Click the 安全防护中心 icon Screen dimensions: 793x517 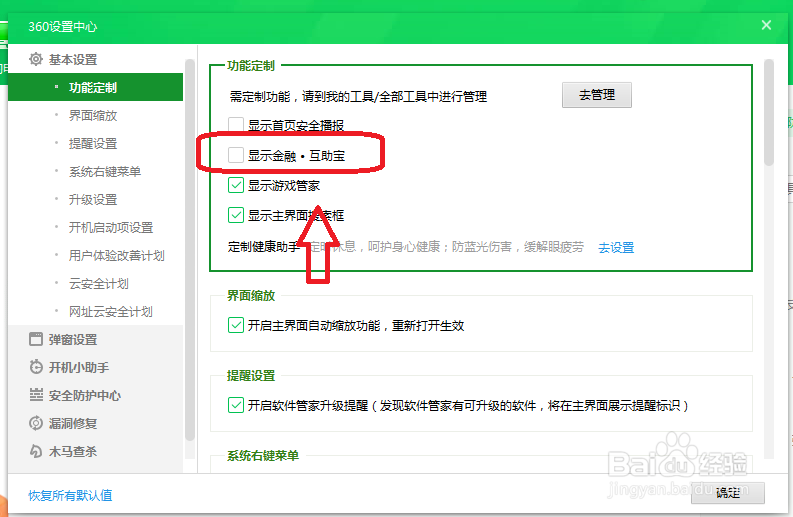coord(35,395)
